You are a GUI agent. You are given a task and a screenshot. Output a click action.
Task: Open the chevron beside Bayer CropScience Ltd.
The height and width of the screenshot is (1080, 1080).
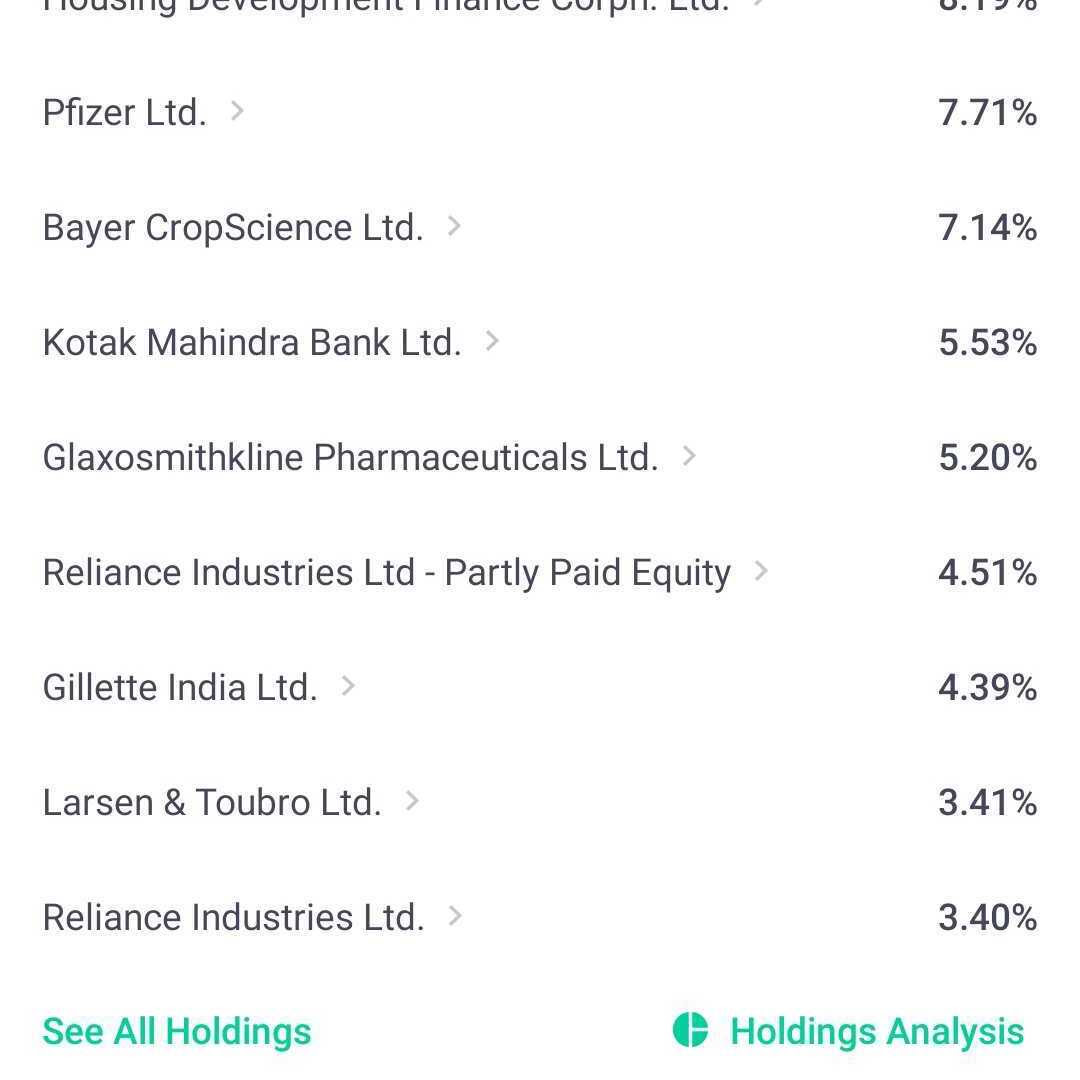click(454, 226)
